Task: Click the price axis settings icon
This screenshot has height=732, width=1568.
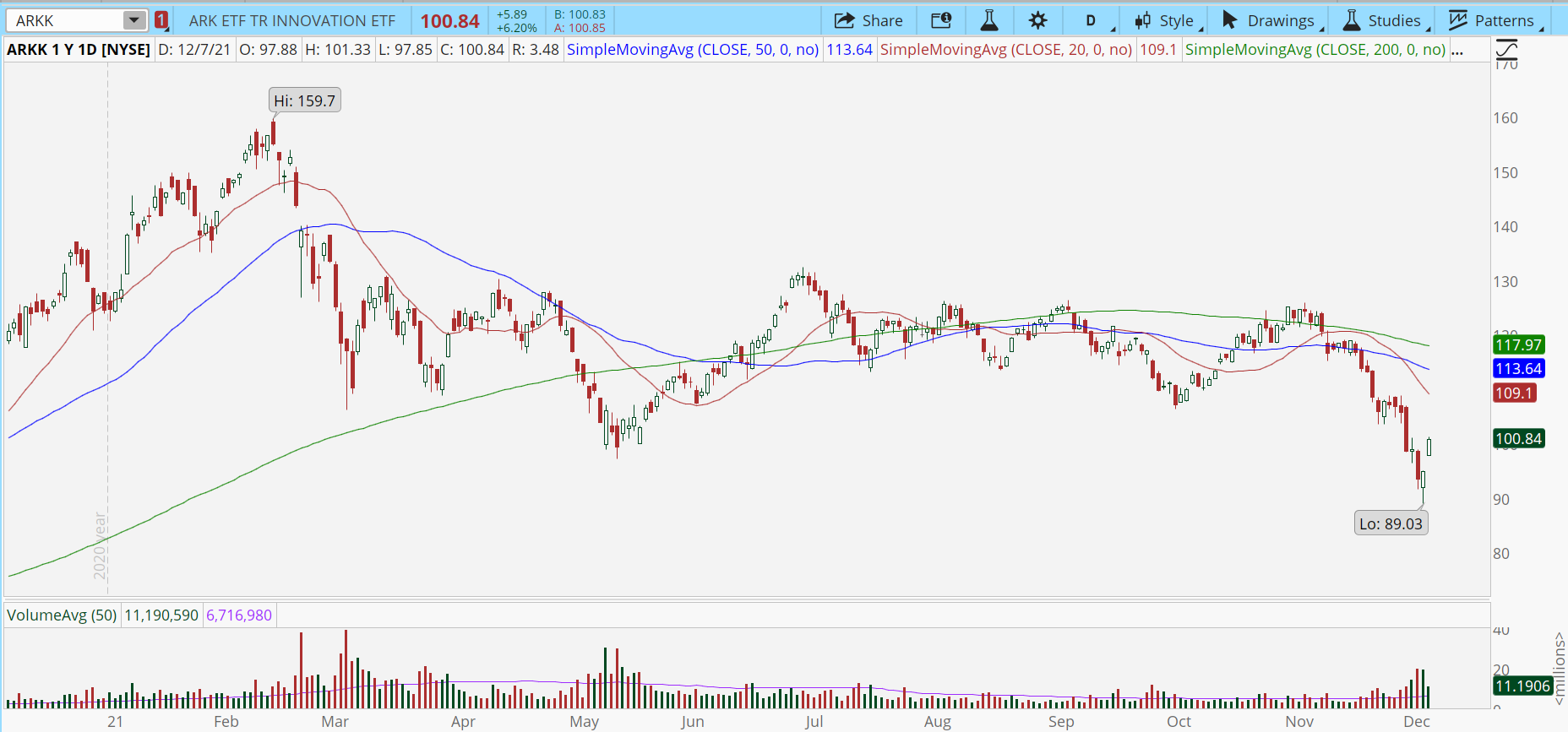Action: point(1506,49)
